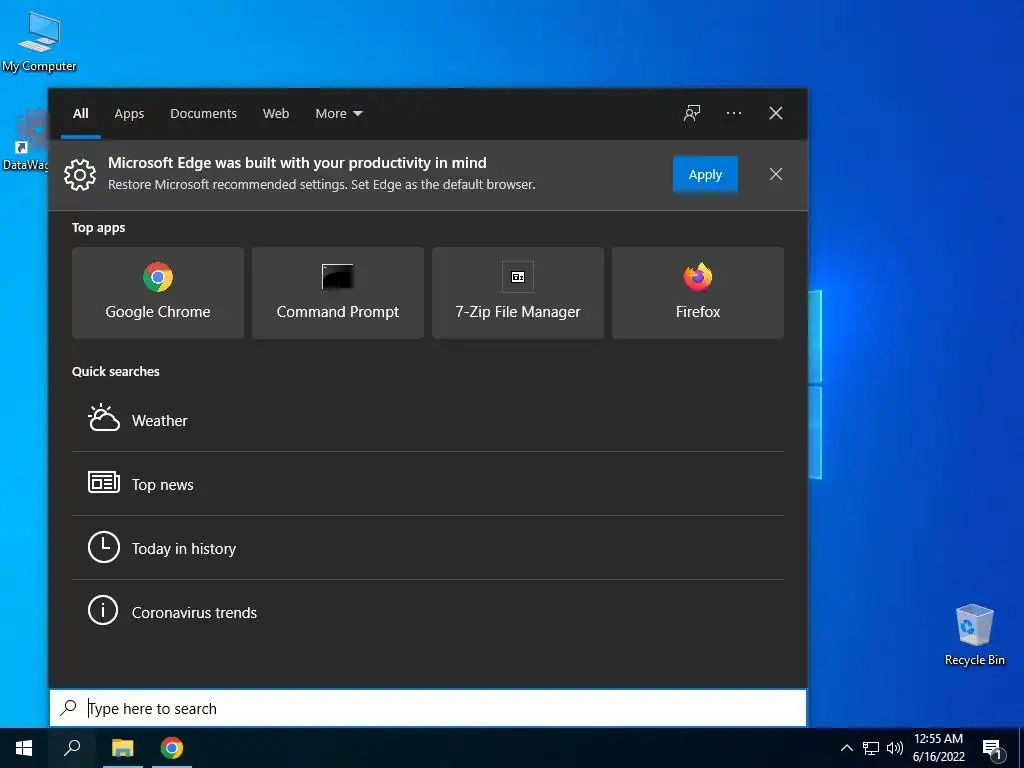Click the volume speaker tray icon
Screen dimensions: 1024x768
tap(895, 748)
